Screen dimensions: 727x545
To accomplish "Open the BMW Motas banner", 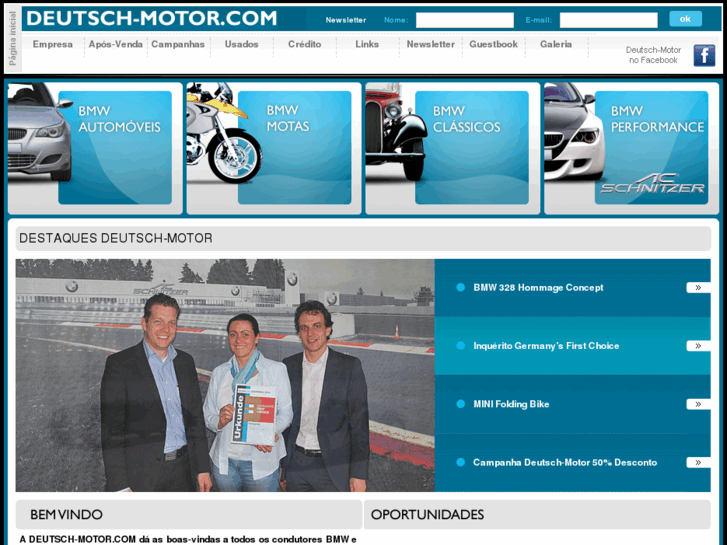I will point(274,148).
